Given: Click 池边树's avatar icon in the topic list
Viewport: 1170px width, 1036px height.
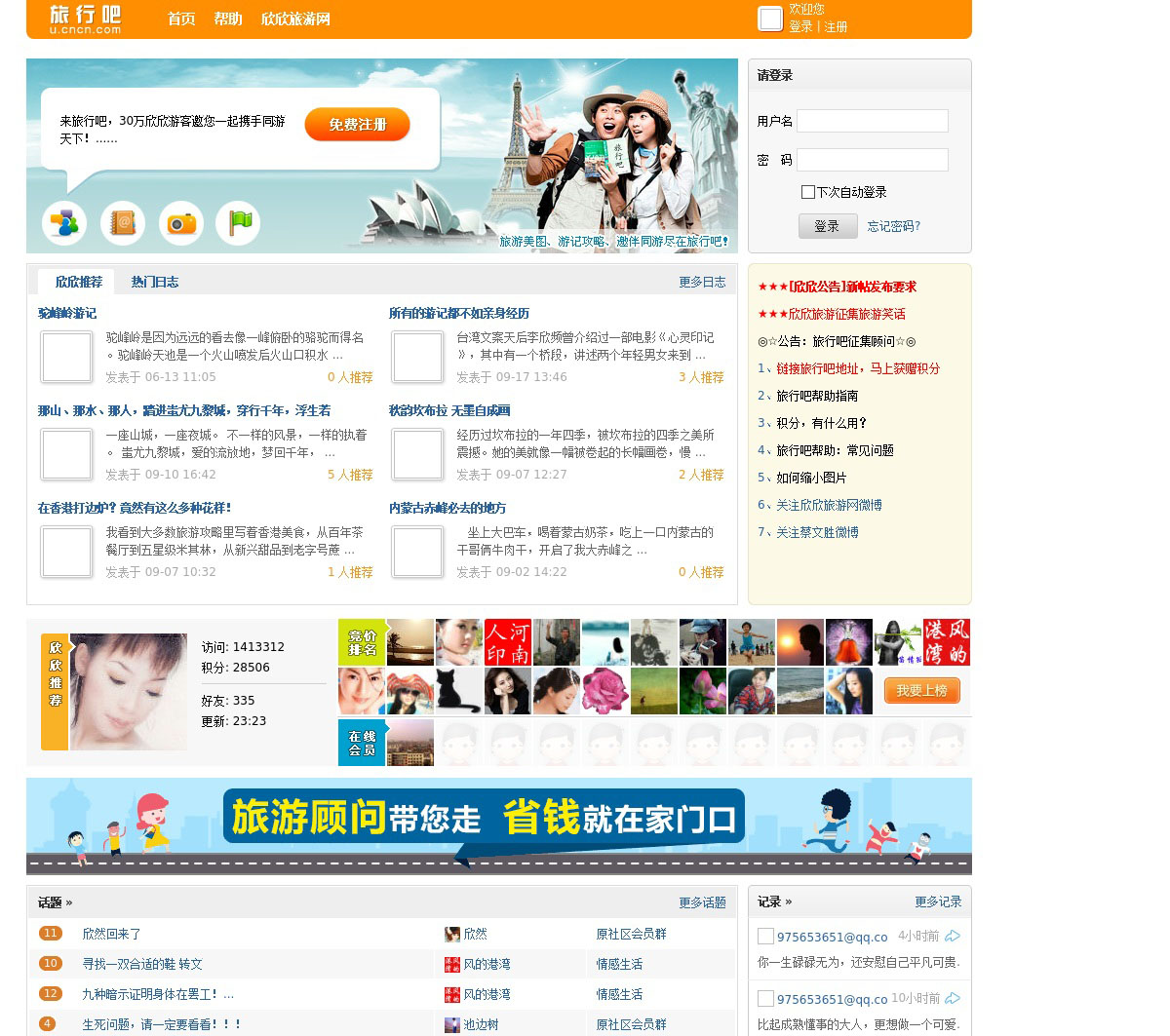Looking at the screenshot, I should (452, 1025).
